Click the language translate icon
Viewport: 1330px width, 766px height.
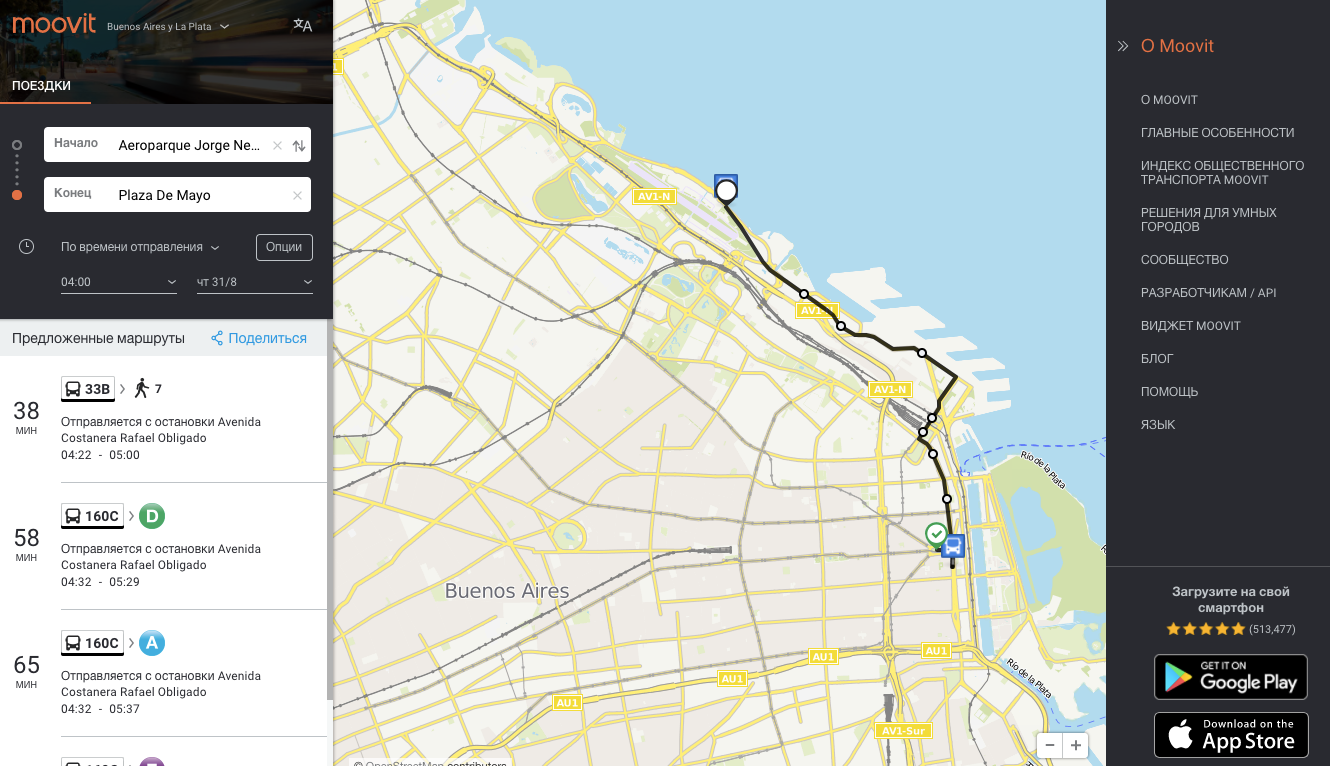[302, 26]
